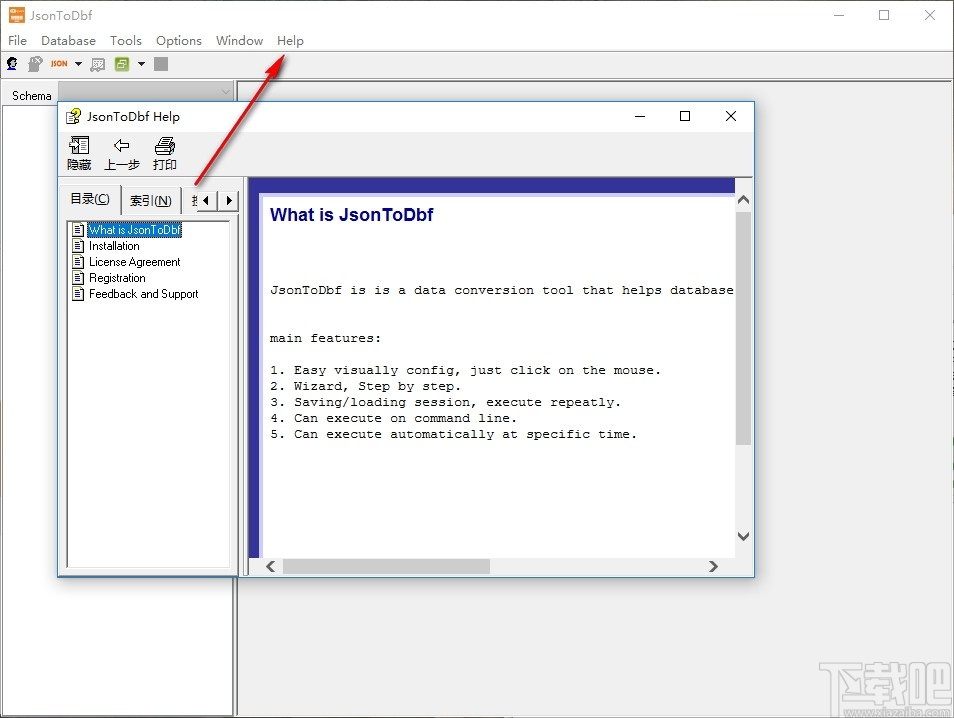Open the Options menu
Image resolution: width=954 pixels, height=718 pixels.
178,40
